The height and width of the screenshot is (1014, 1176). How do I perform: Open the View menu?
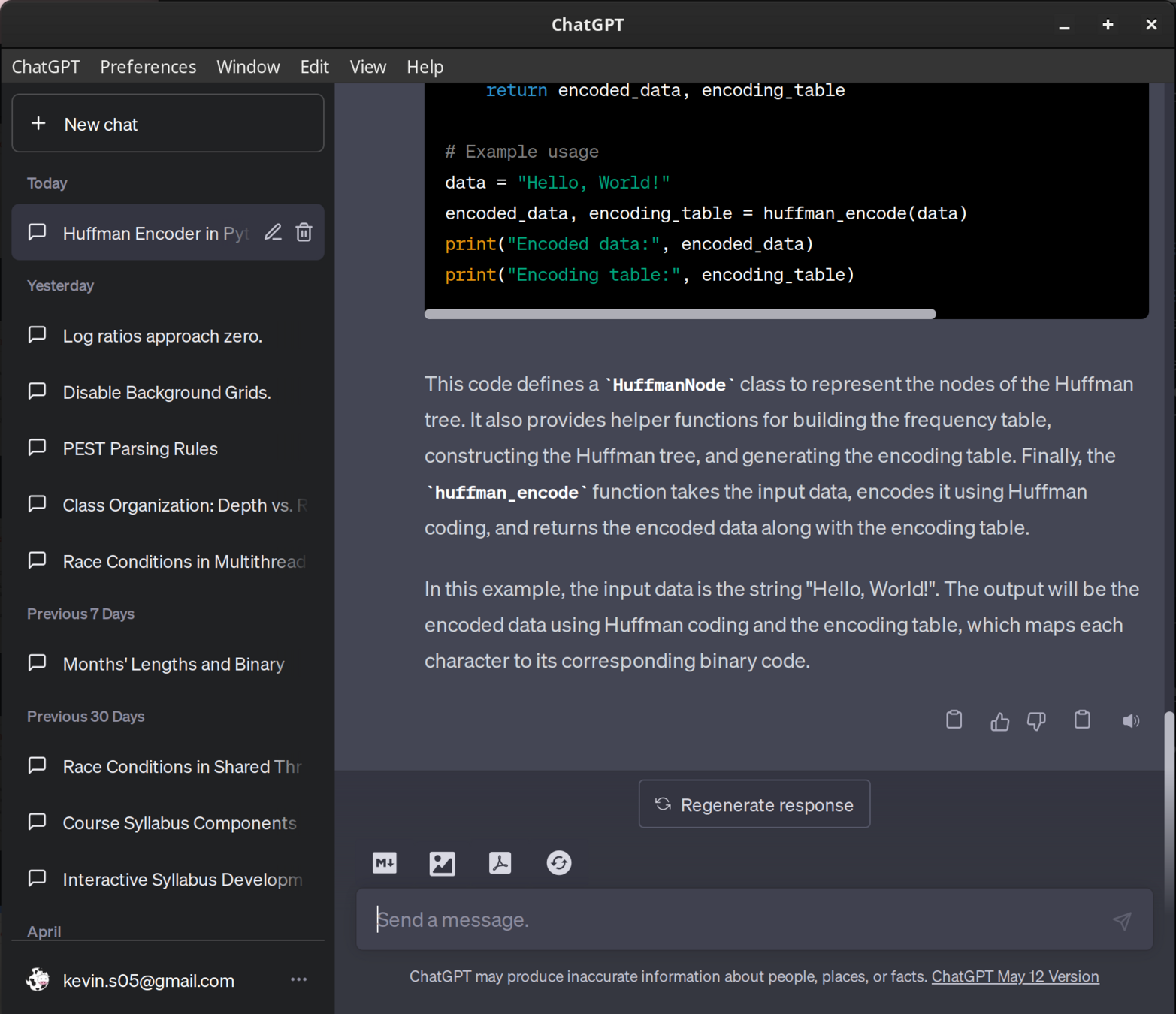pyautogui.click(x=367, y=67)
